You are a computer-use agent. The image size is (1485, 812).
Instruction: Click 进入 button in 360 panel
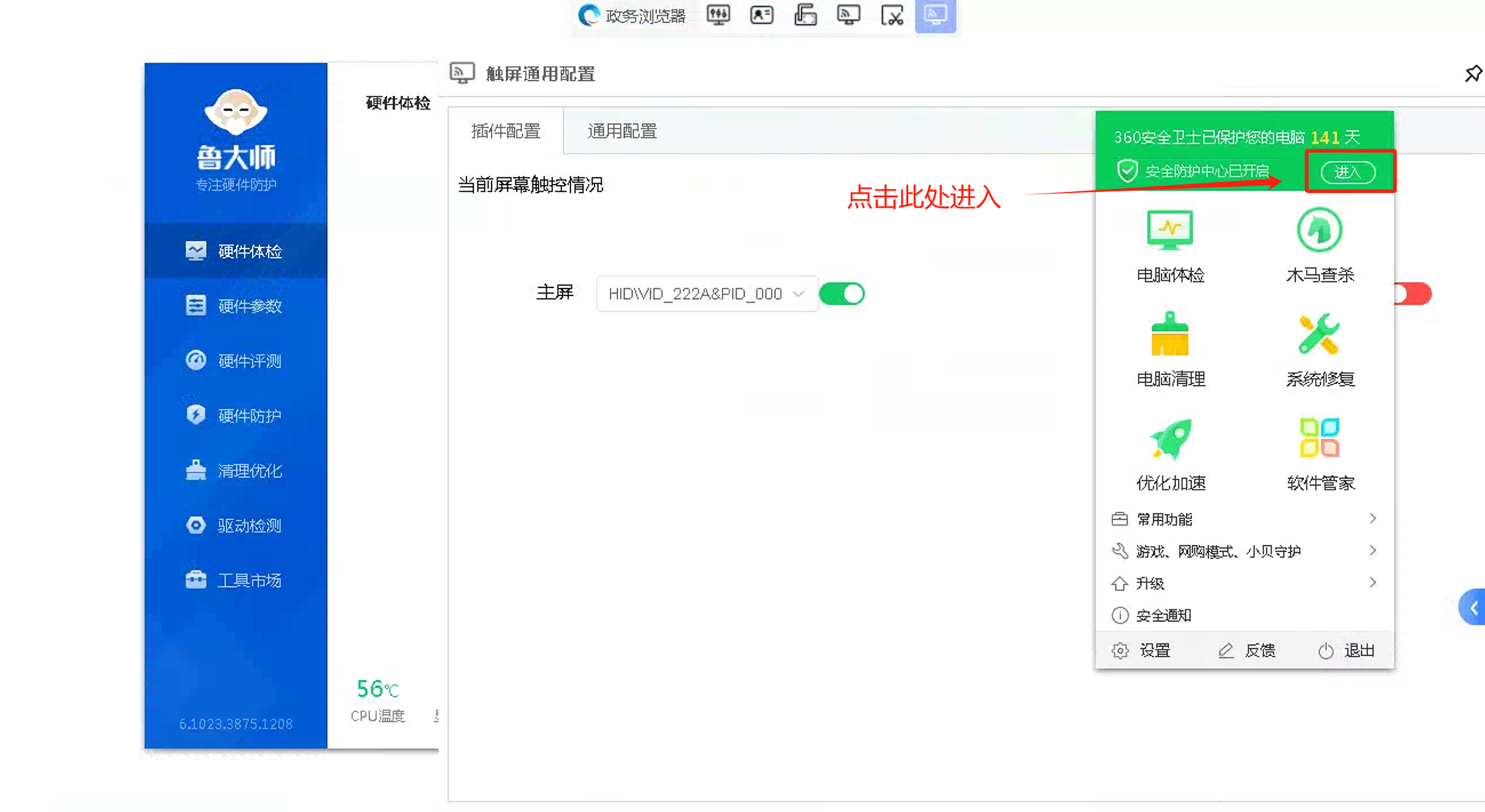[1348, 172]
